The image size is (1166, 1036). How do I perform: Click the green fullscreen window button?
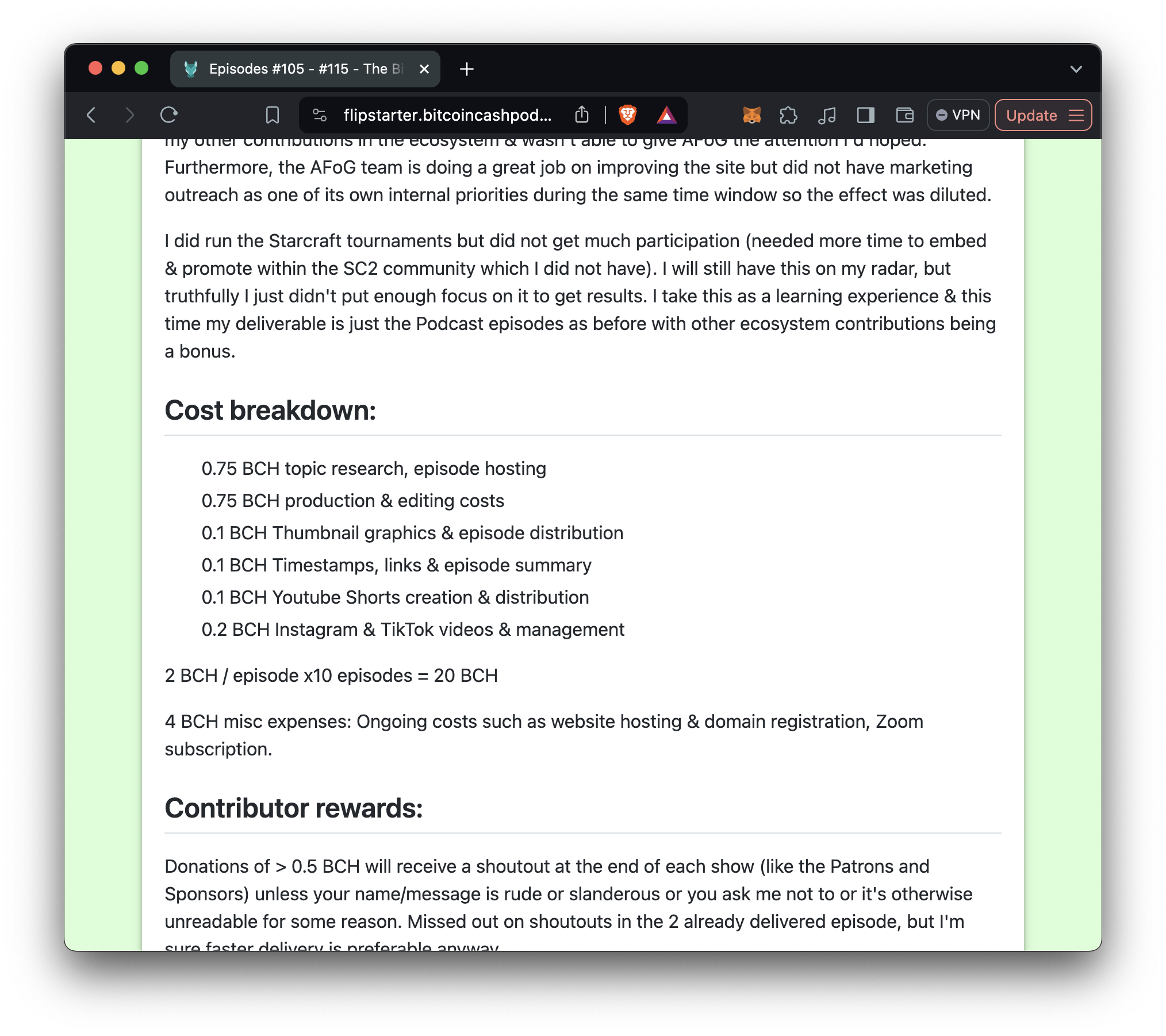(x=141, y=68)
